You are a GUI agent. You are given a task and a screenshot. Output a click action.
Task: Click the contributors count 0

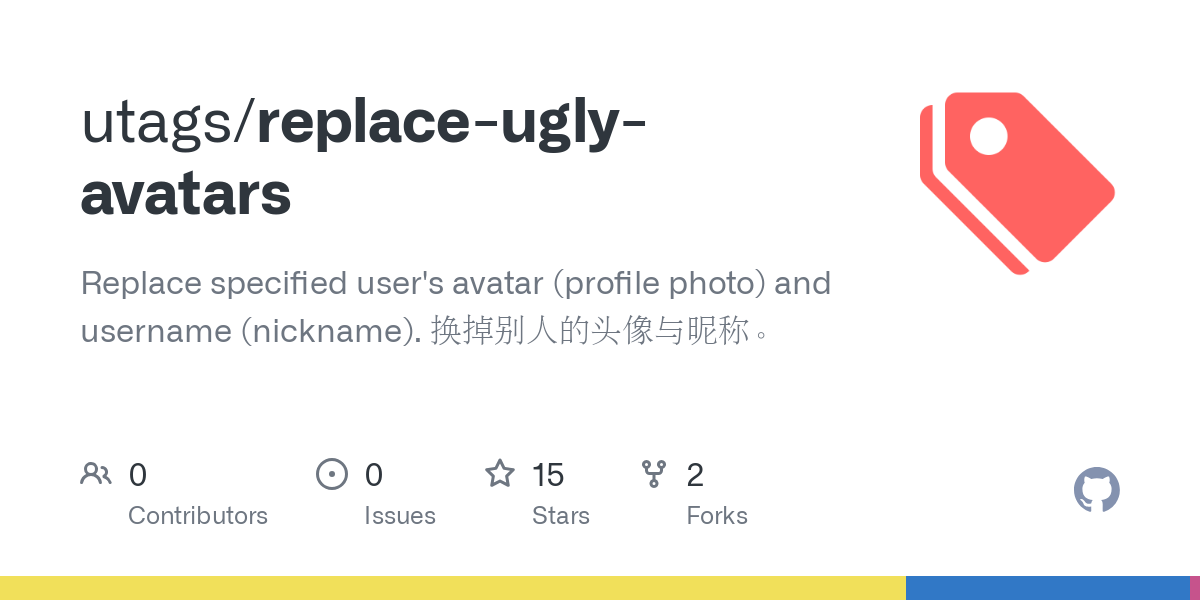pyautogui.click(x=138, y=474)
